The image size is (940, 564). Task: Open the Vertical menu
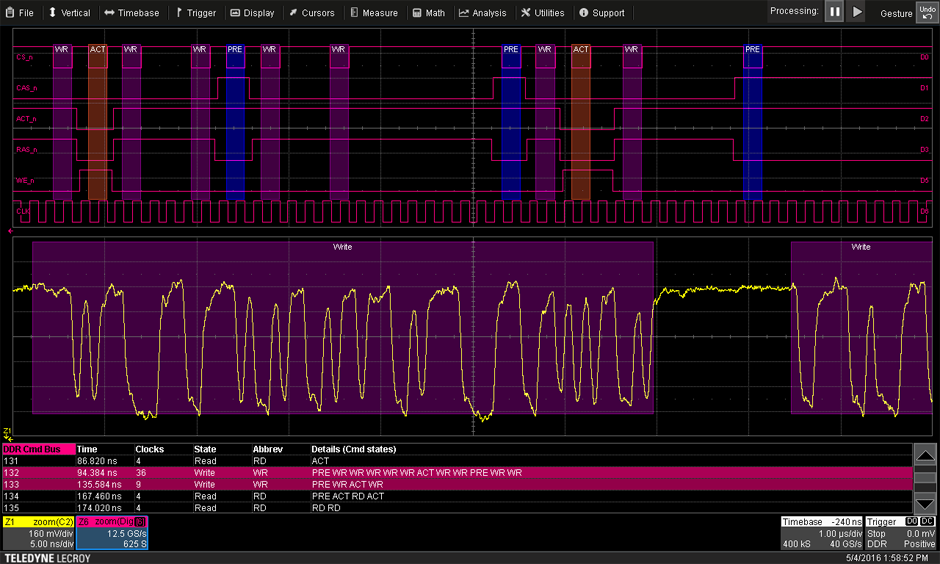coord(69,13)
